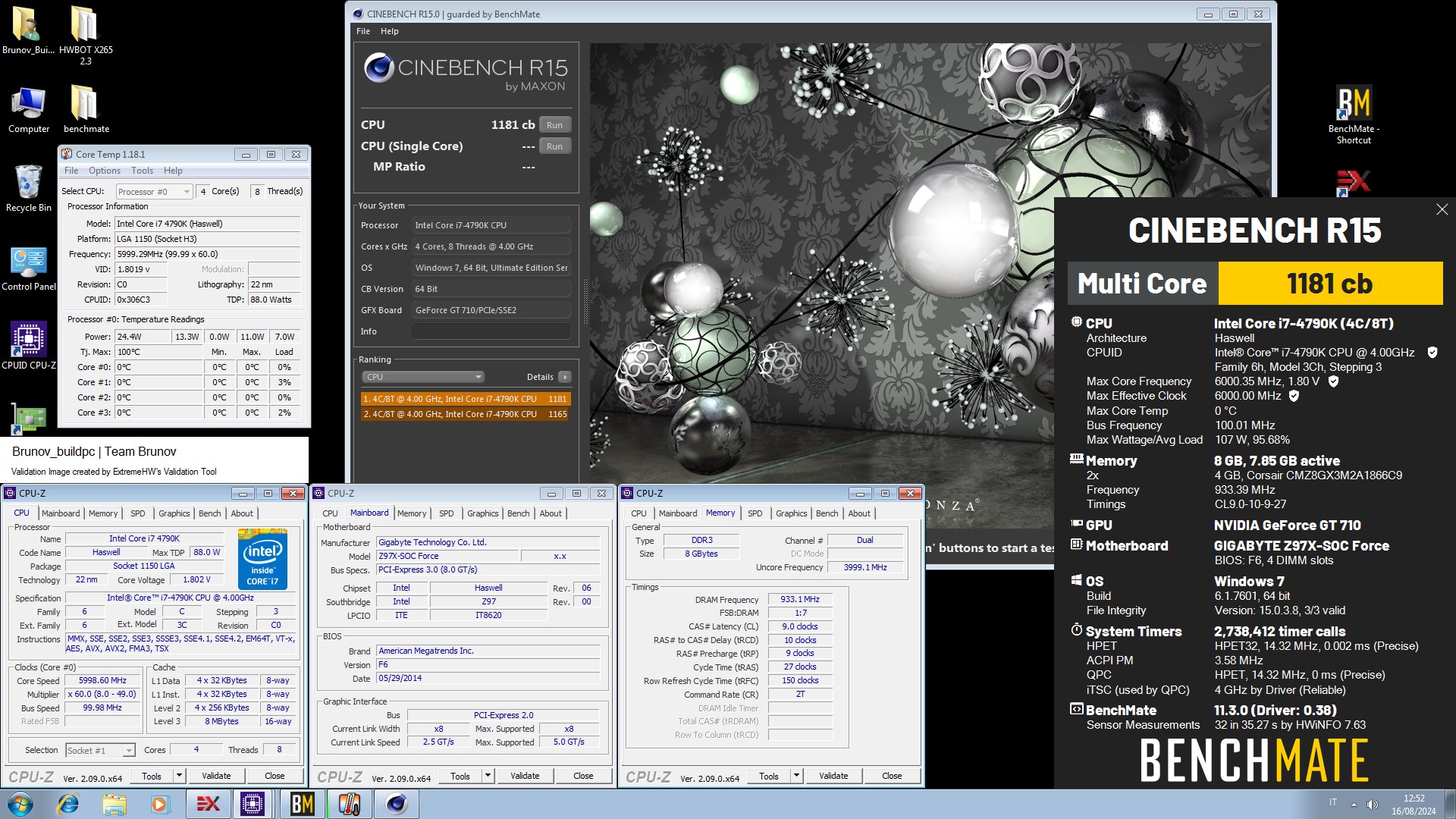This screenshot has height=819, width=1456.
Task: Open the benchmate folder on the desktop
Action: [86, 110]
